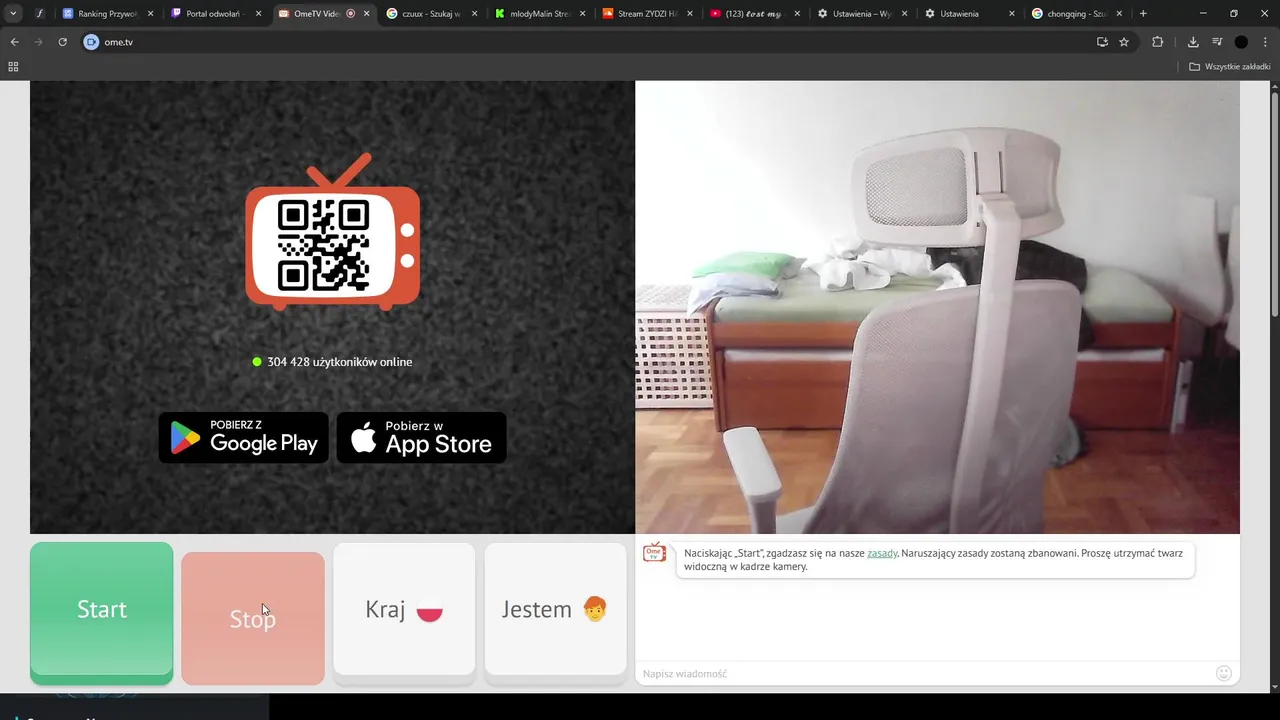Switch to the czuux Google search tab

coord(431,14)
